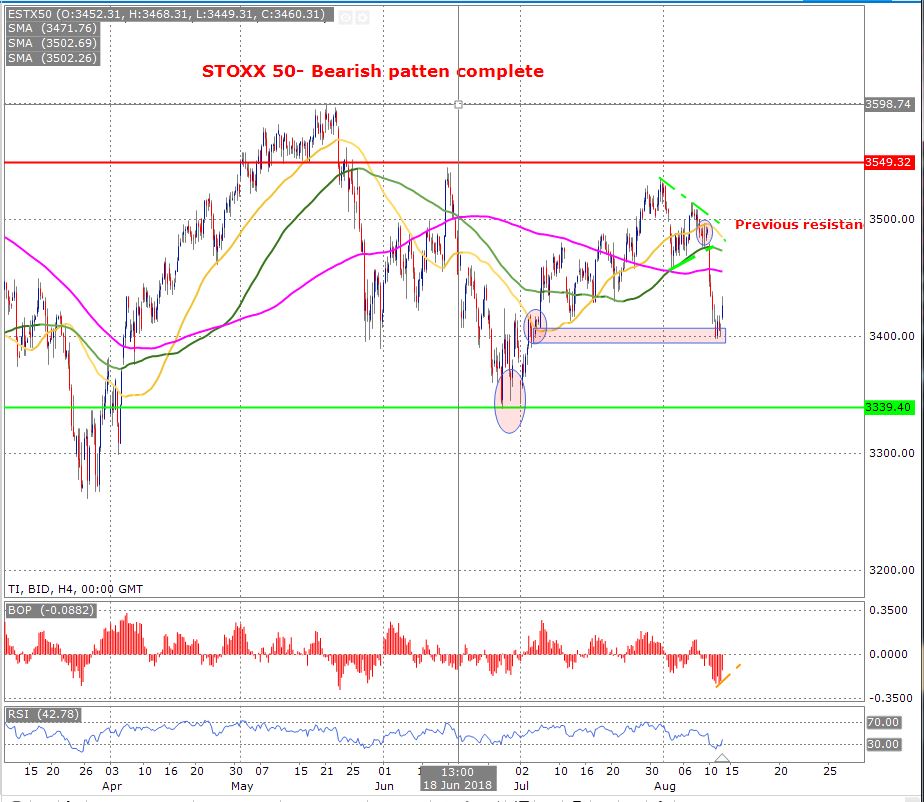Select the green 3339.40 price level label
The width and height of the screenshot is (924, 802).
(888, 407)
